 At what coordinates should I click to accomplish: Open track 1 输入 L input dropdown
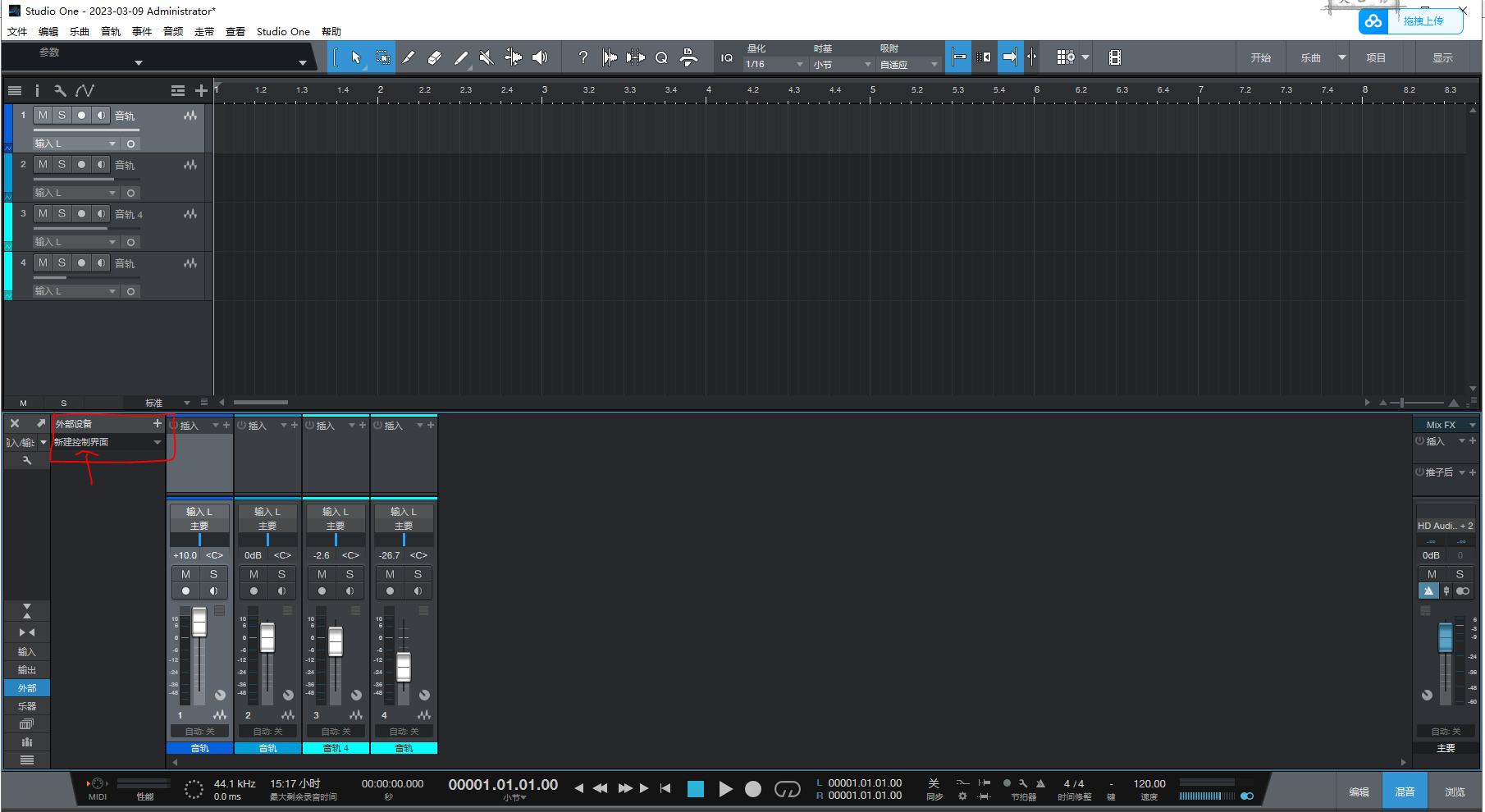(x=112, y=144)
